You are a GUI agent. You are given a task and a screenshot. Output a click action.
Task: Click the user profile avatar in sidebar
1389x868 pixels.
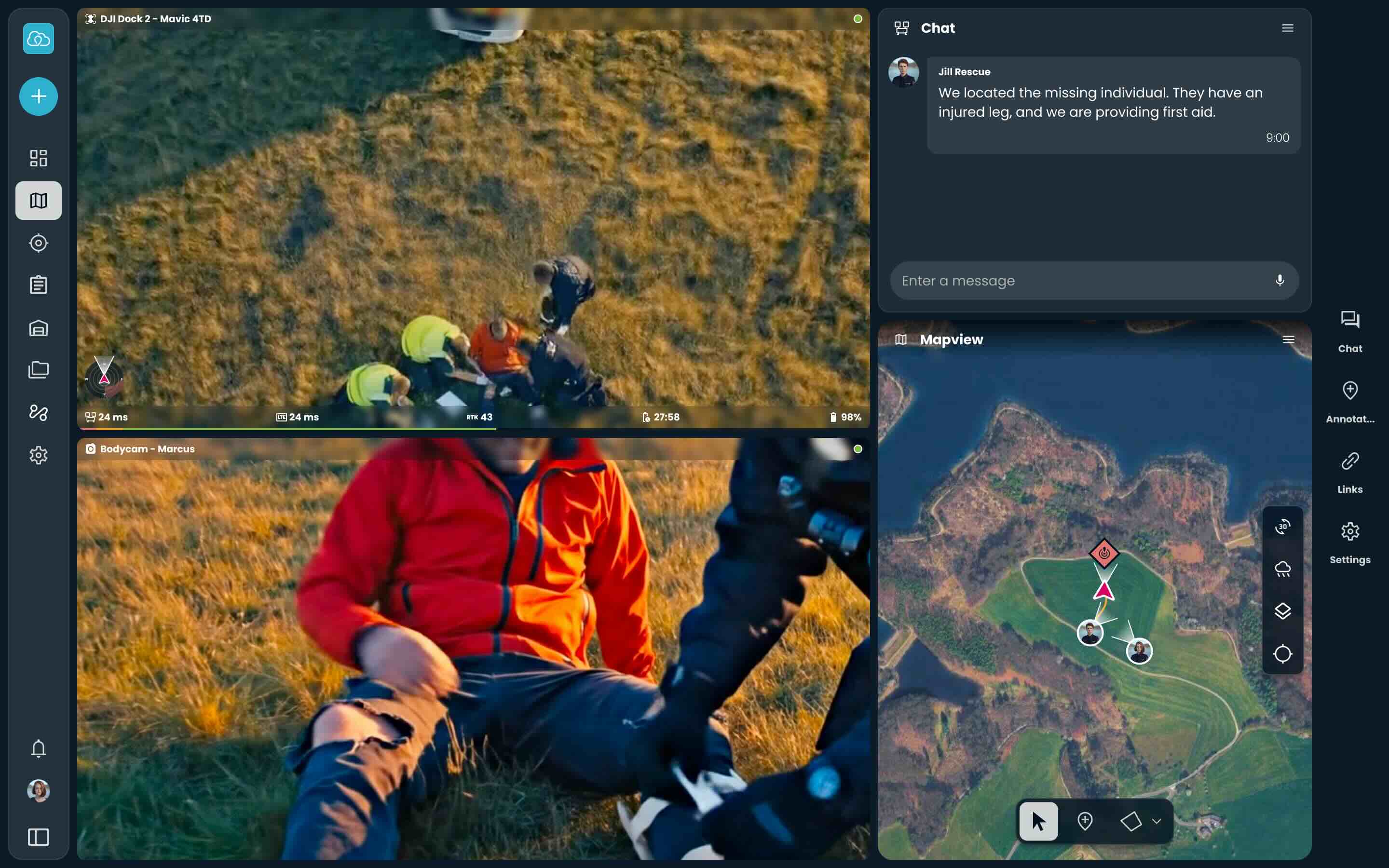[x=39, y=790]
